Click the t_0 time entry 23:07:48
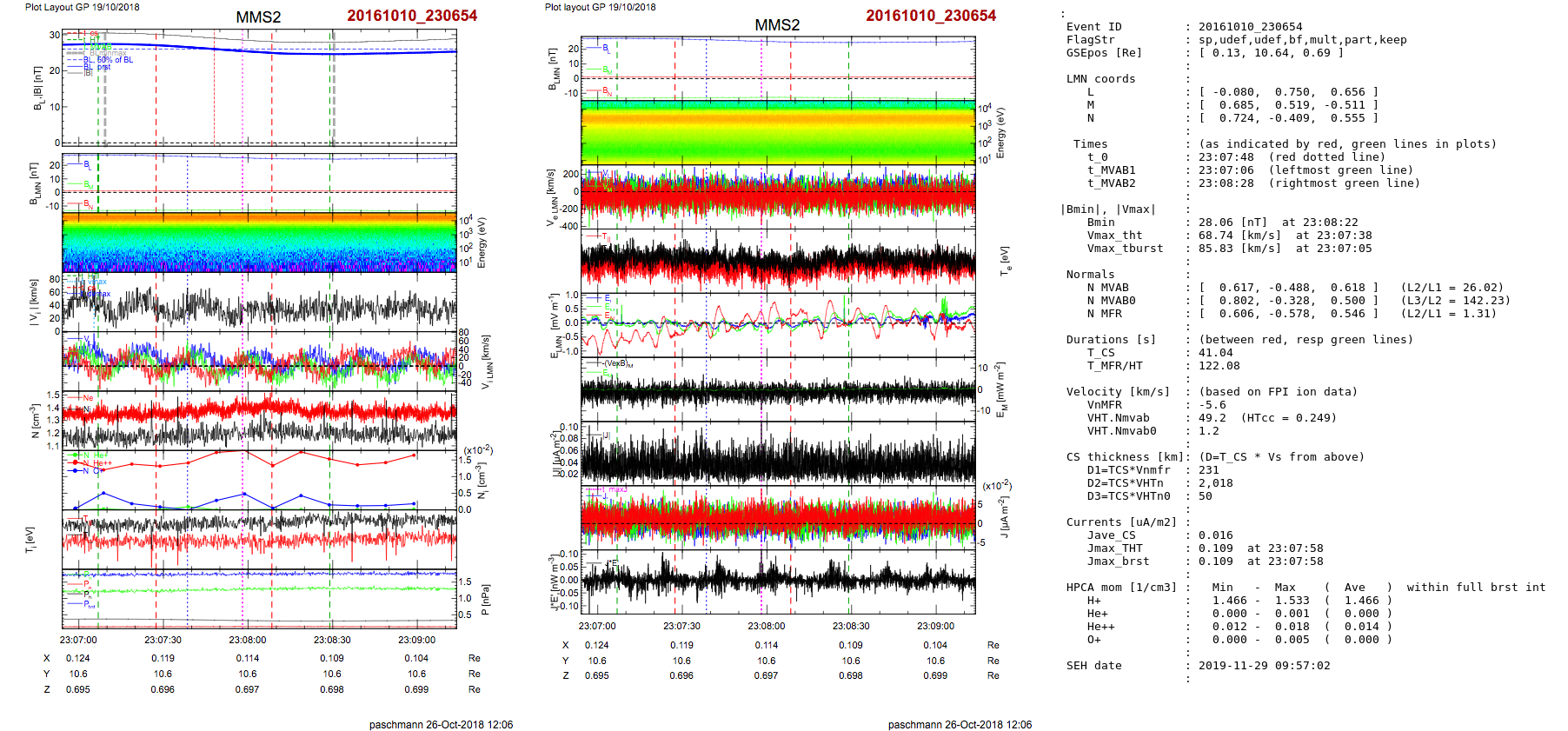The height and width of the screenshot is (731, 1568). point(1226,157)
